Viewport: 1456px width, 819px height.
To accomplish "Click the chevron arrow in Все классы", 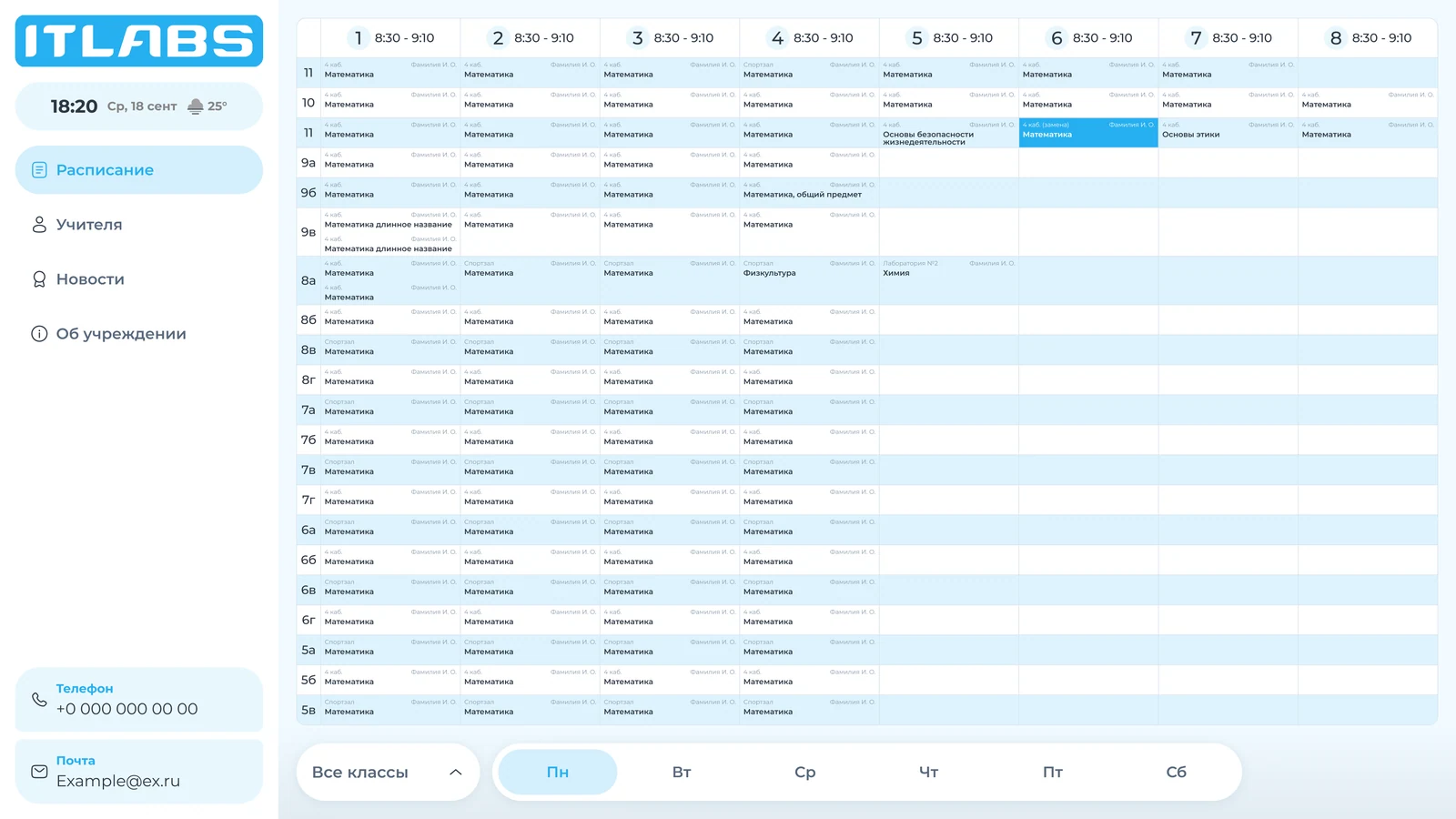I will [456, 773].
